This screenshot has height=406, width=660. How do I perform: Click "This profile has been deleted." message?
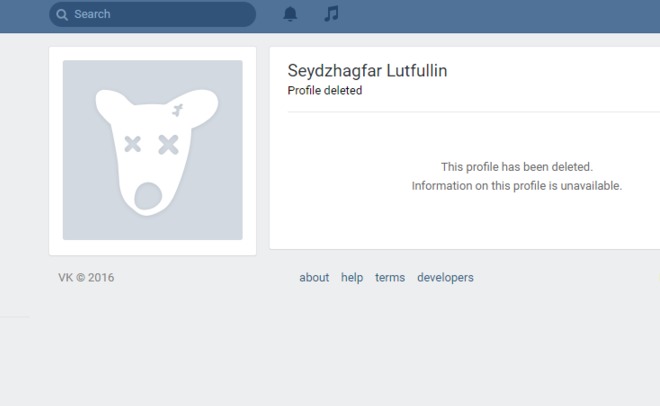click(x=517, y=167)
